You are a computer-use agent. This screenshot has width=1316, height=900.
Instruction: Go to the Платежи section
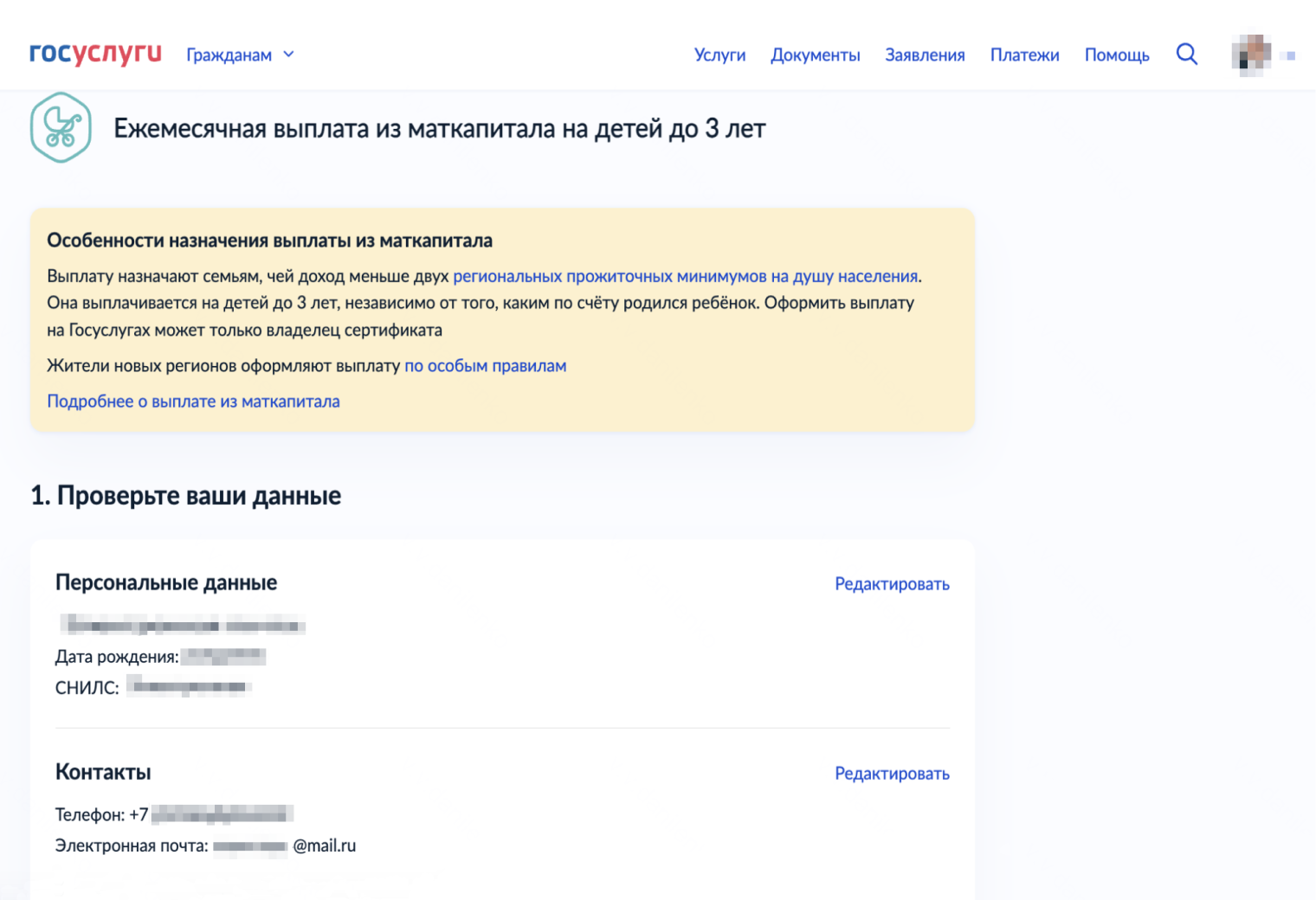(1025, 55)
